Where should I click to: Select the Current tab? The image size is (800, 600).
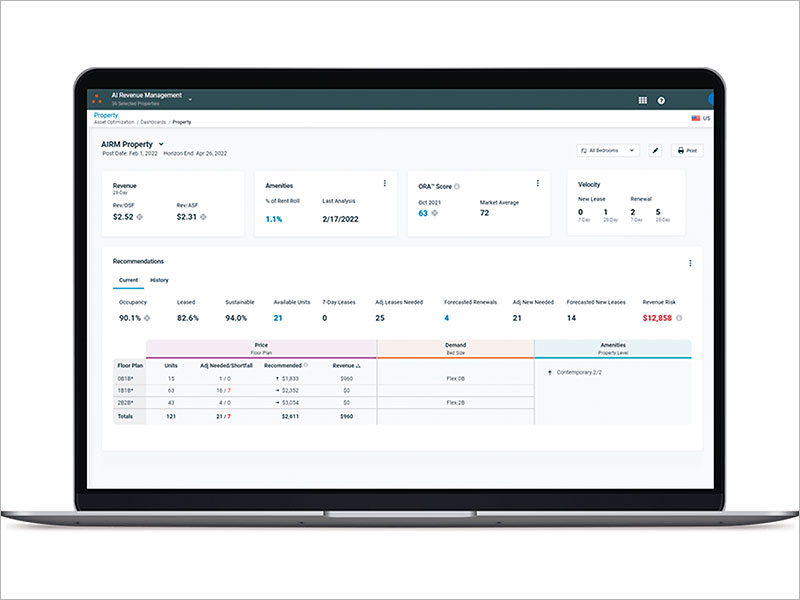128,280
